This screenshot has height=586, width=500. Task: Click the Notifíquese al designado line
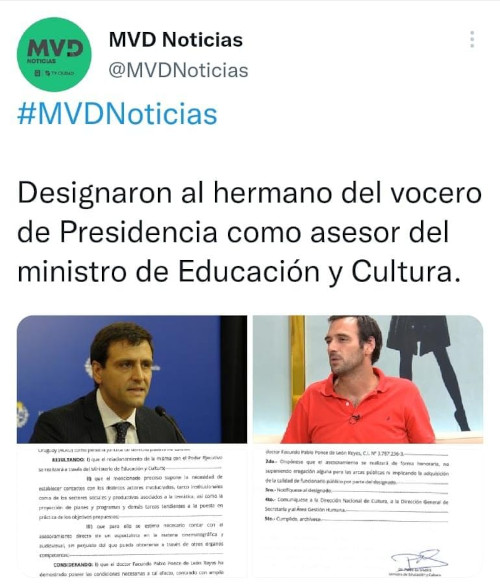[x=299, y=490]
